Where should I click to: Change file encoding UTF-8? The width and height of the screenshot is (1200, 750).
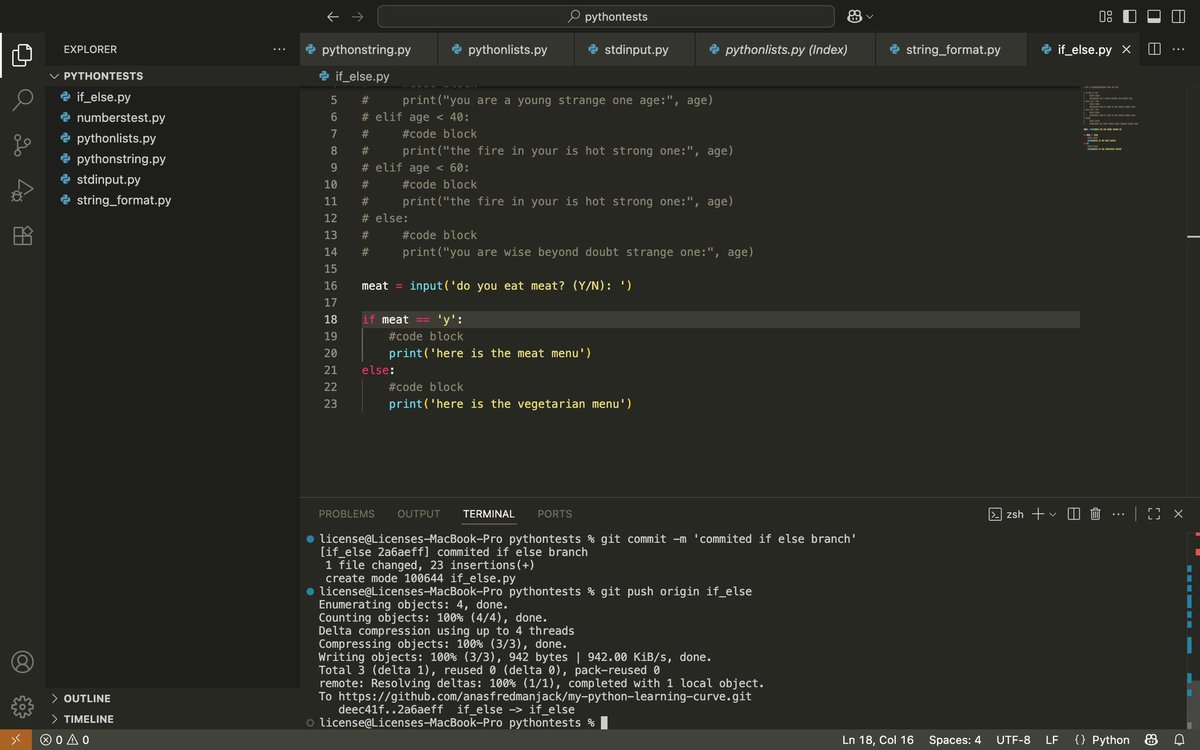1013,740
